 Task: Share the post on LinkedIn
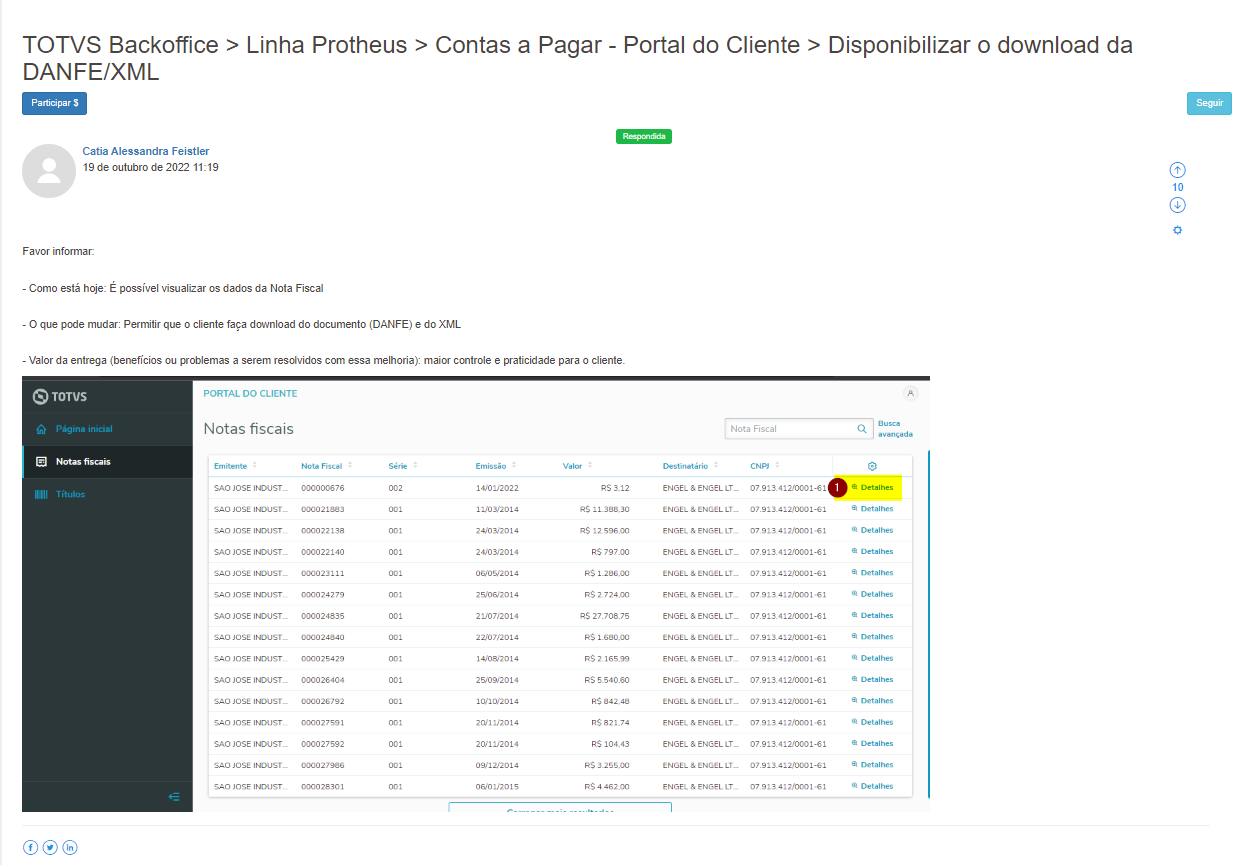[70, 847]
